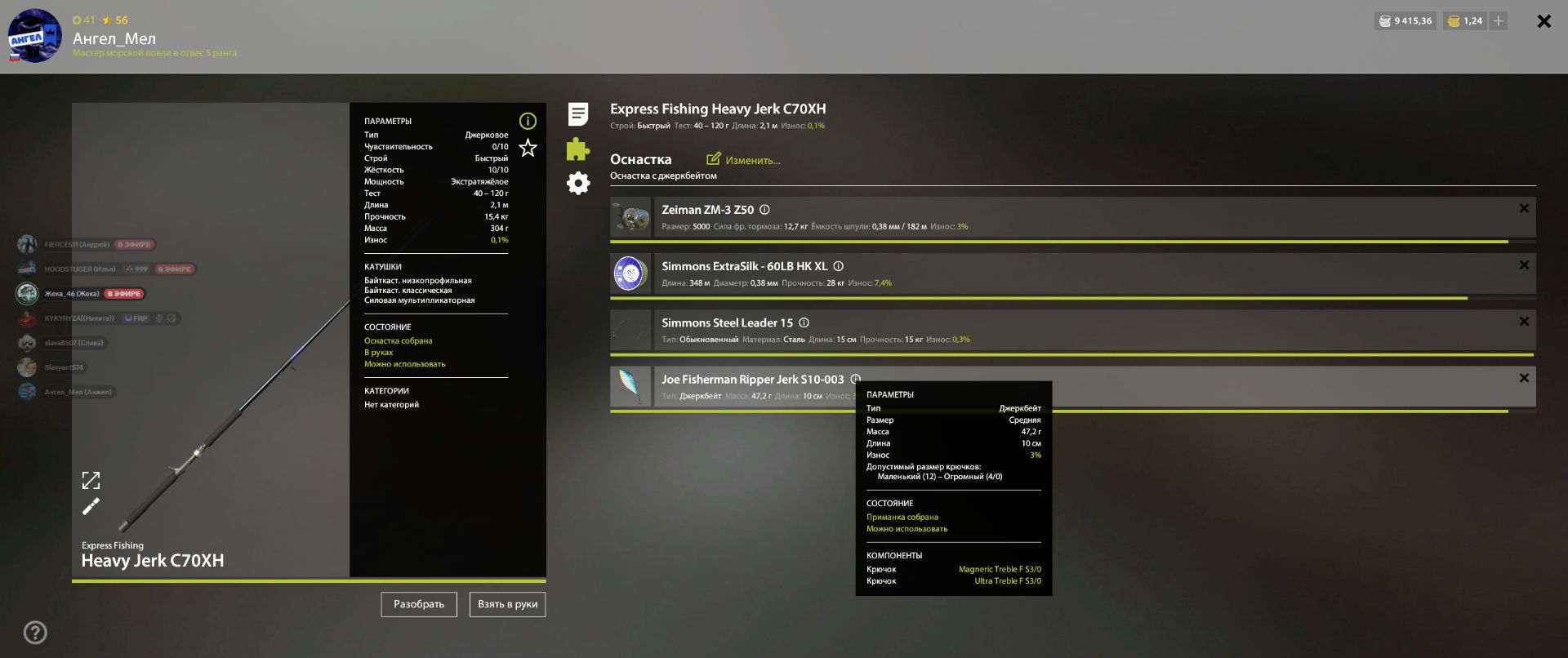This screenshot has height=658, width=1568.
Task: Switch to the puzzle-piece rig setup tab
Action: coord(578,149)
